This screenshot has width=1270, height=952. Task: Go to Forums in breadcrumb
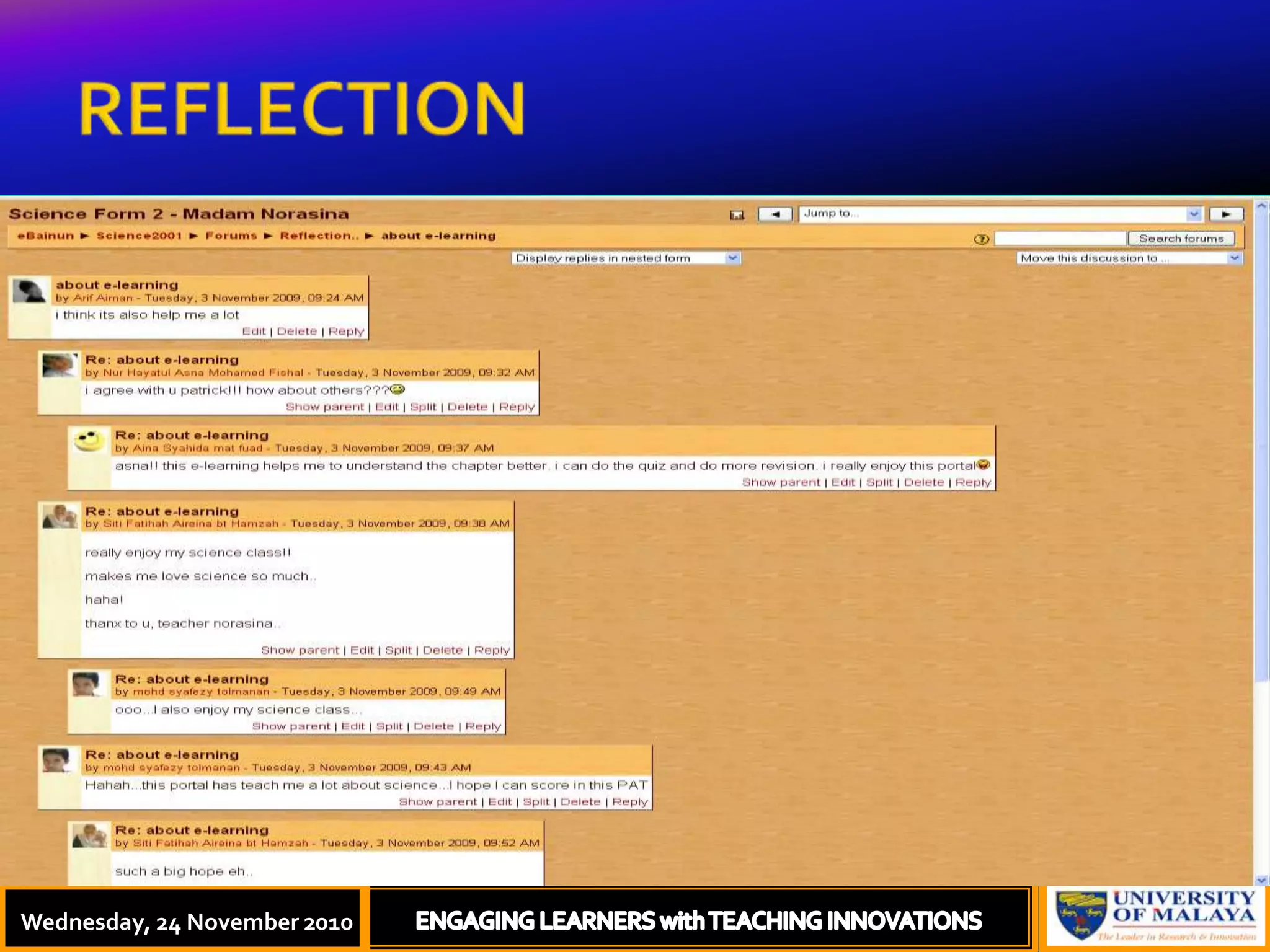pyautogui.click(x=231, y=236)
